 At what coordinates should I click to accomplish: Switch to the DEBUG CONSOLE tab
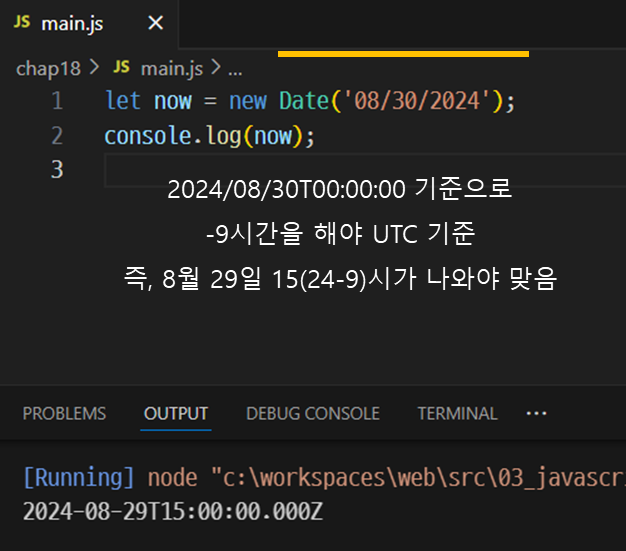click(313, 414)
